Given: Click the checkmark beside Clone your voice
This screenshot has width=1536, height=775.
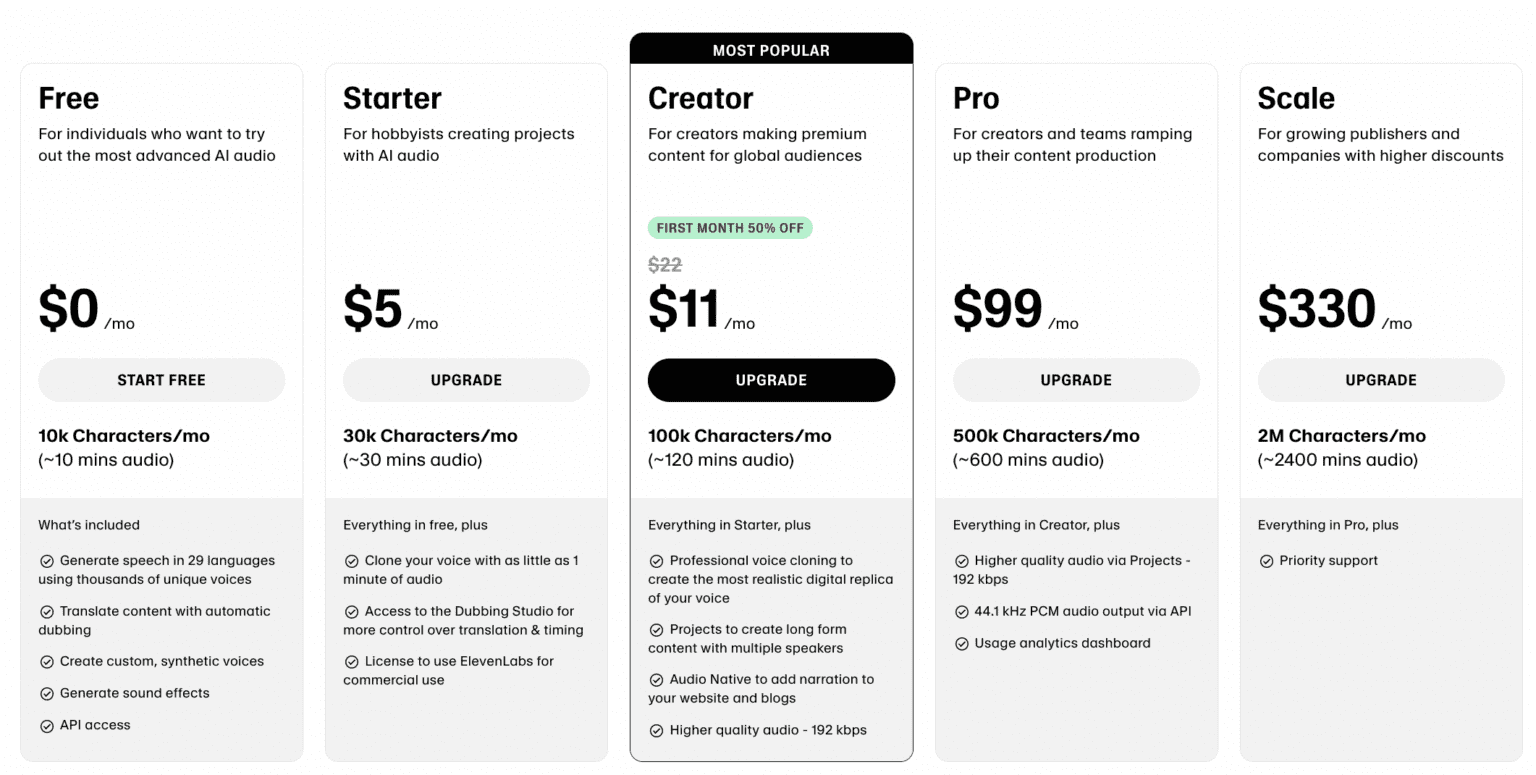Looking at the screenshot, I should [352, 561].
